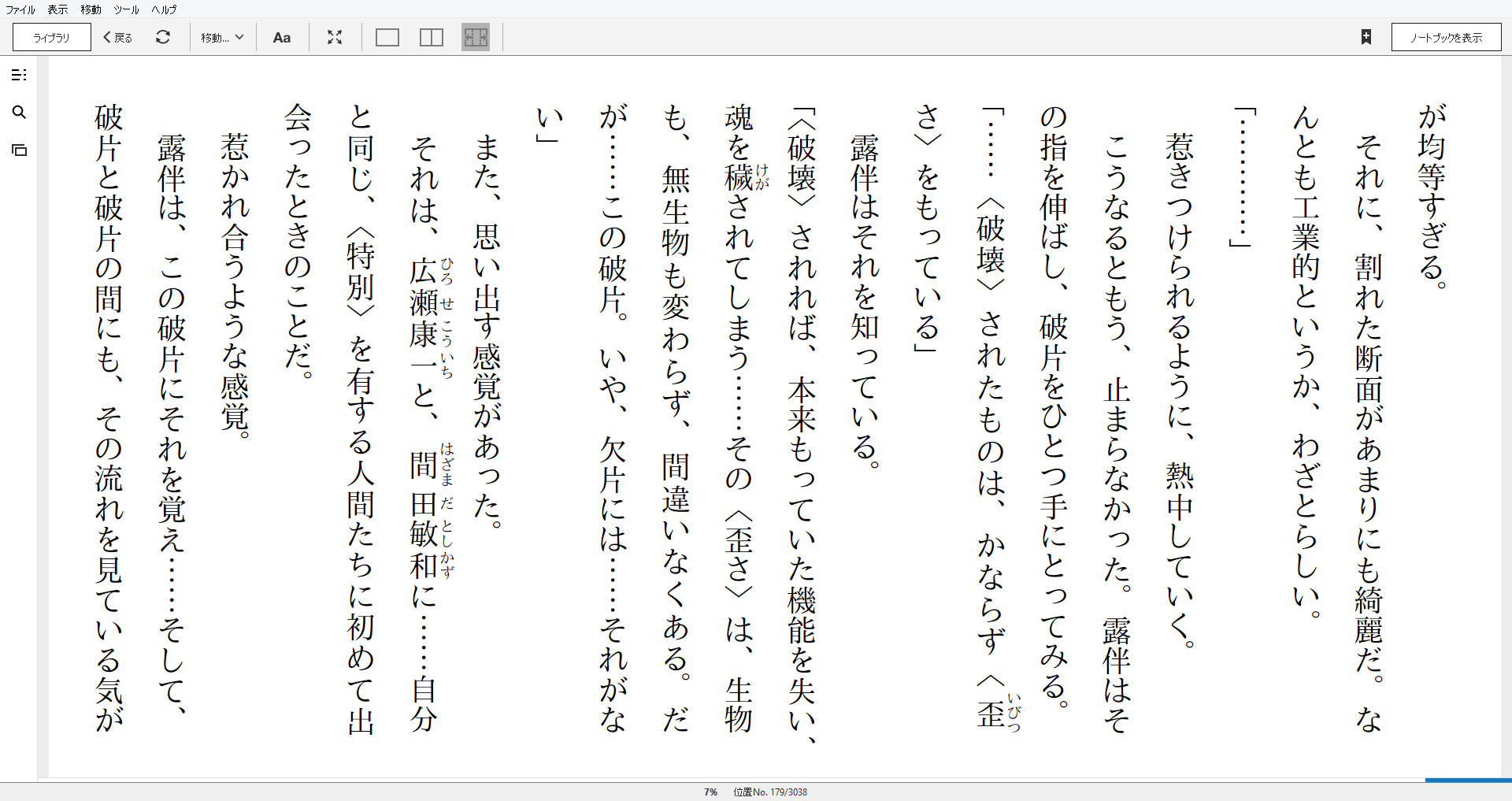Open the flashcards icon in sidebar
This screenshot has height=801, width=1512.
click(x=19, y=150)
